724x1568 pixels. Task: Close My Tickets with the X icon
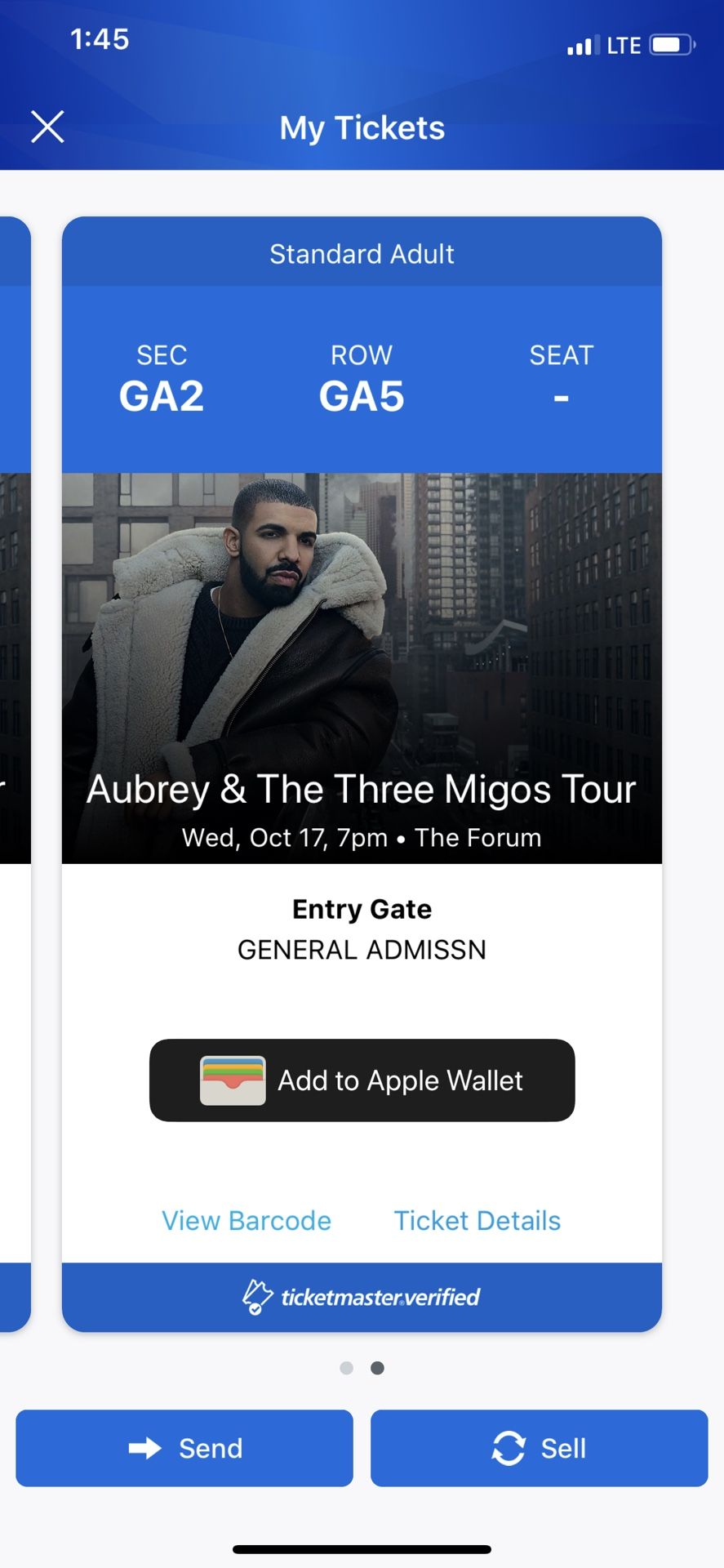(47, 127)
